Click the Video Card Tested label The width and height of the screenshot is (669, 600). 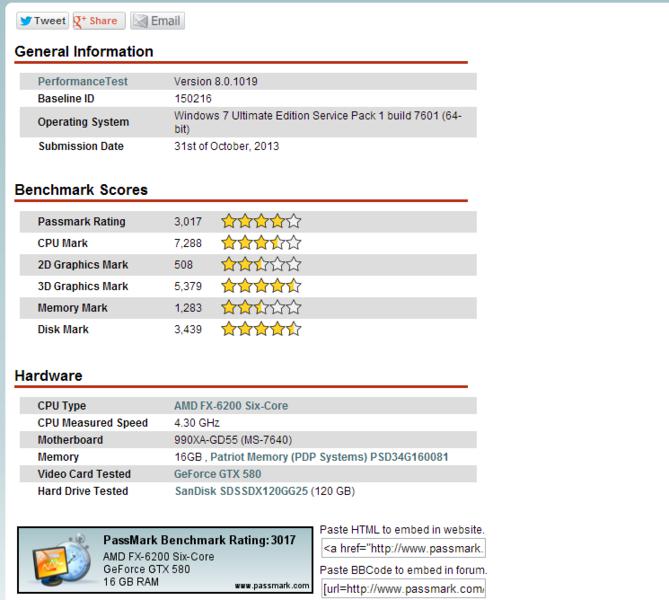click(84, 474)
